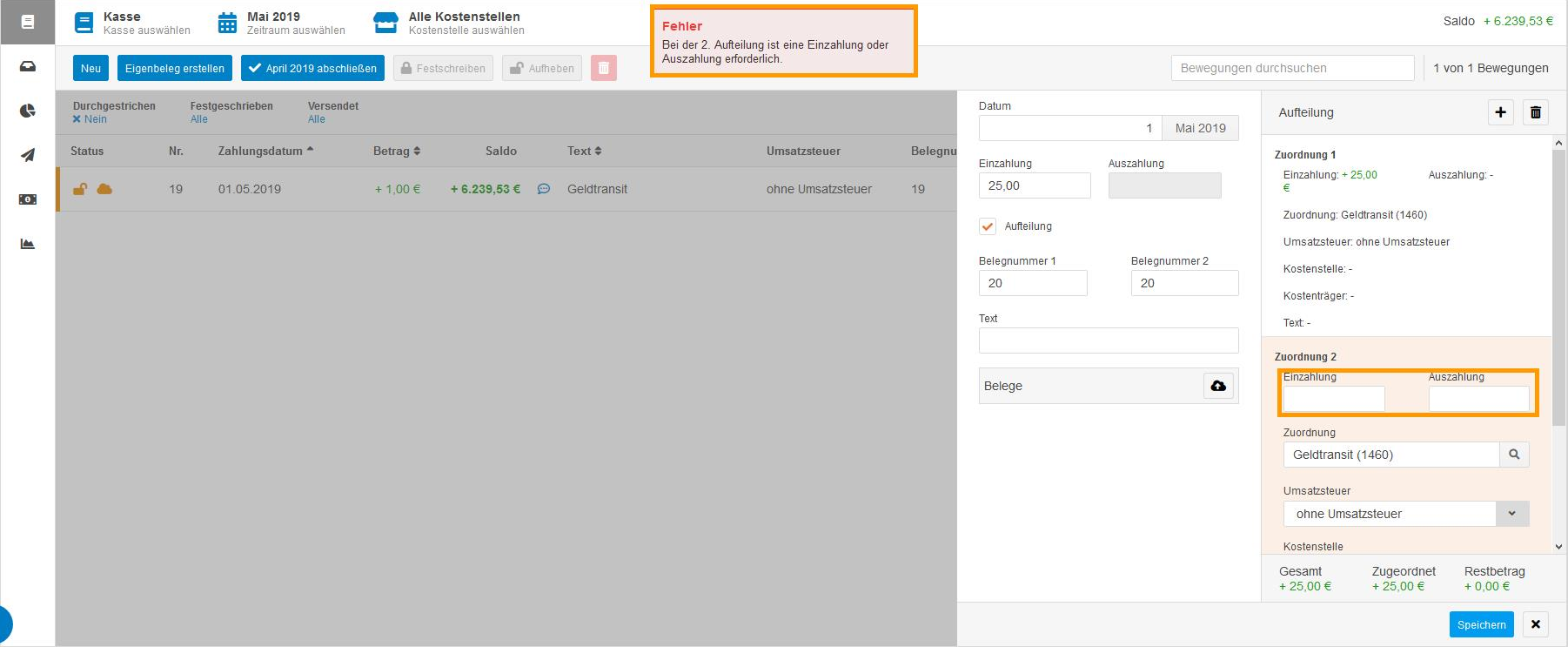Upload a Beleg with the cloud icon

(x=1218, y=386)
